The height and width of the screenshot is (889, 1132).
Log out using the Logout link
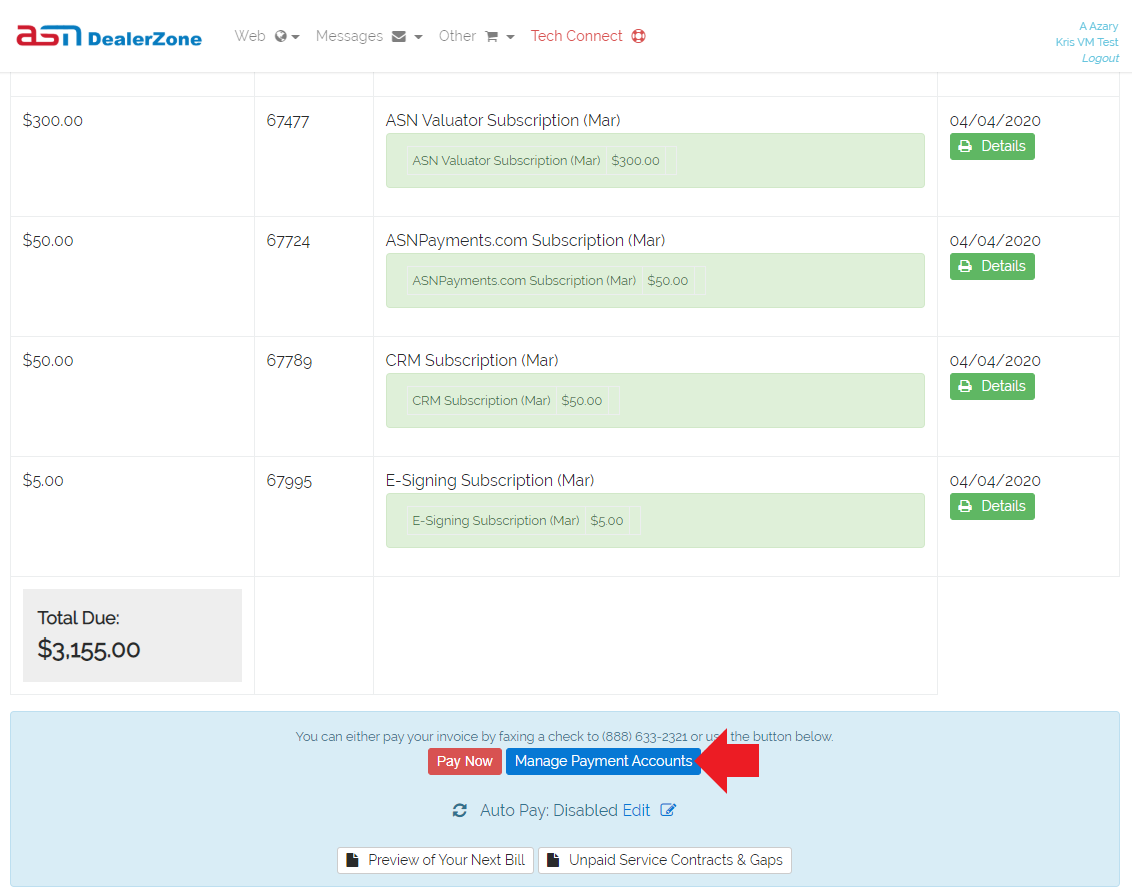tap(1100, 58)
